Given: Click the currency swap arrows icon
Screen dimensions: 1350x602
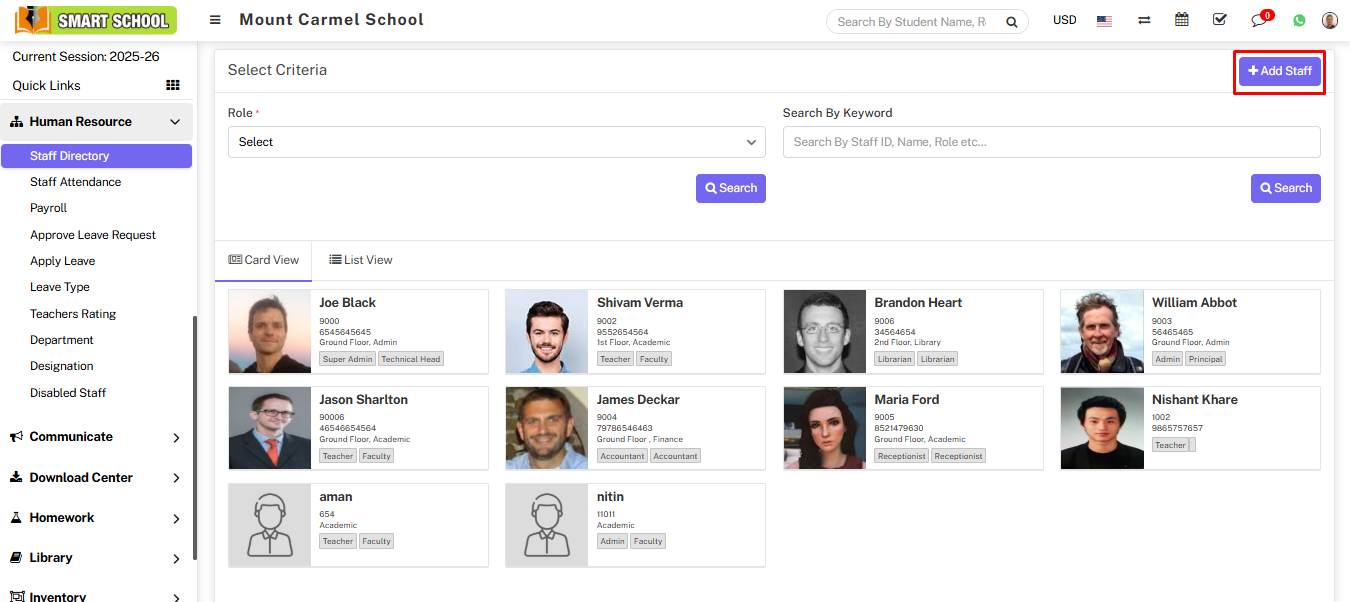Looking at the screenshot, I should (1143, 19).
